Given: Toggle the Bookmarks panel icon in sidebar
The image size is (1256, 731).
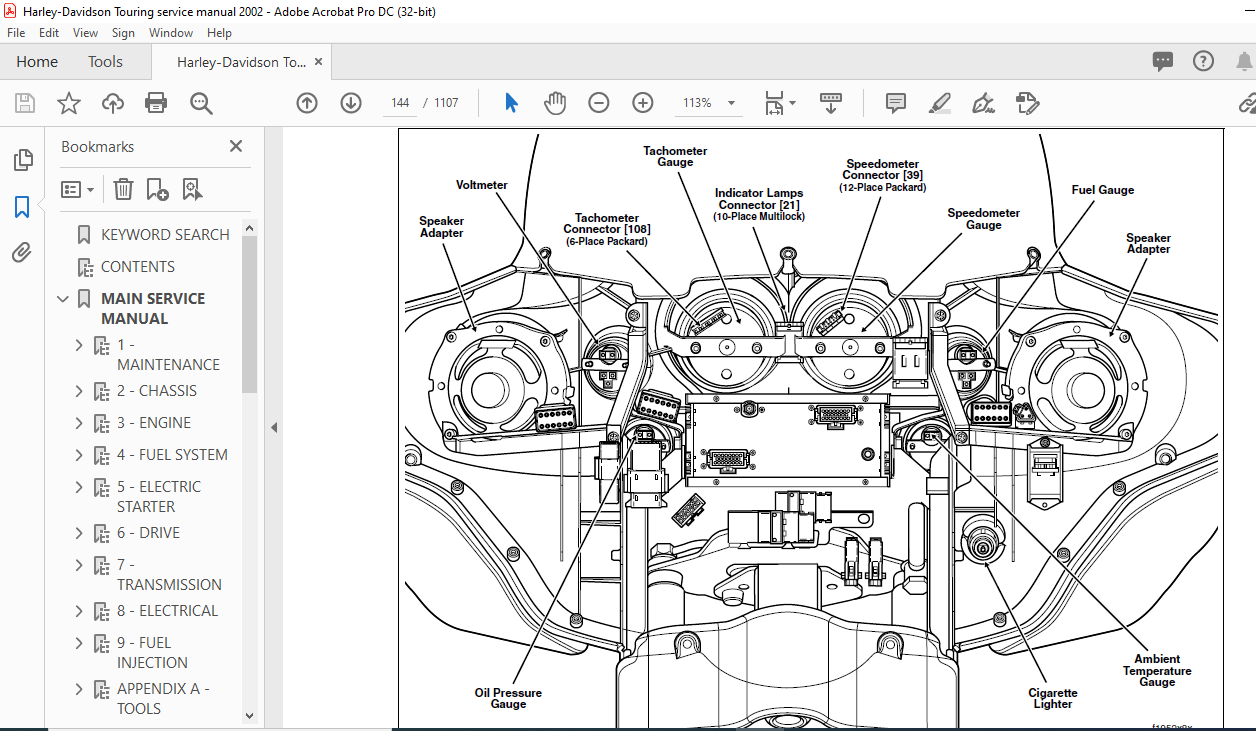Looking at the screenshot, I should pyautogui.click(x=22, y=207).
